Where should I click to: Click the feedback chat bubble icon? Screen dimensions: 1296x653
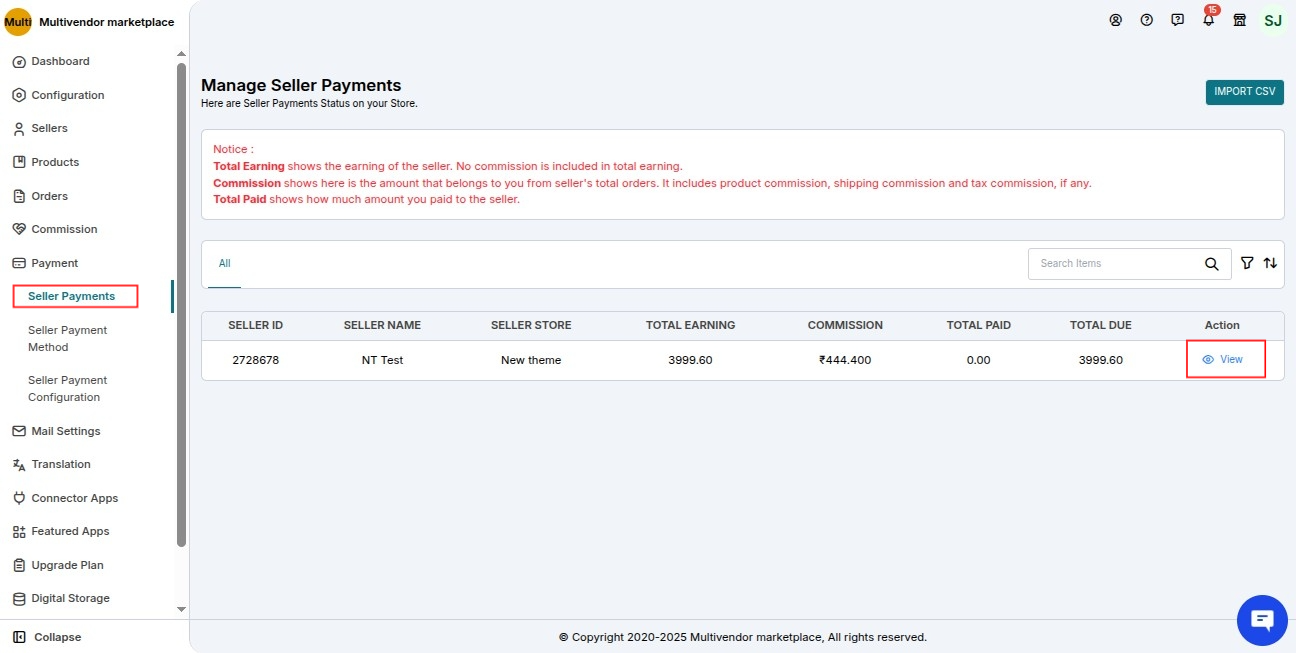(x=1177, y=20)
